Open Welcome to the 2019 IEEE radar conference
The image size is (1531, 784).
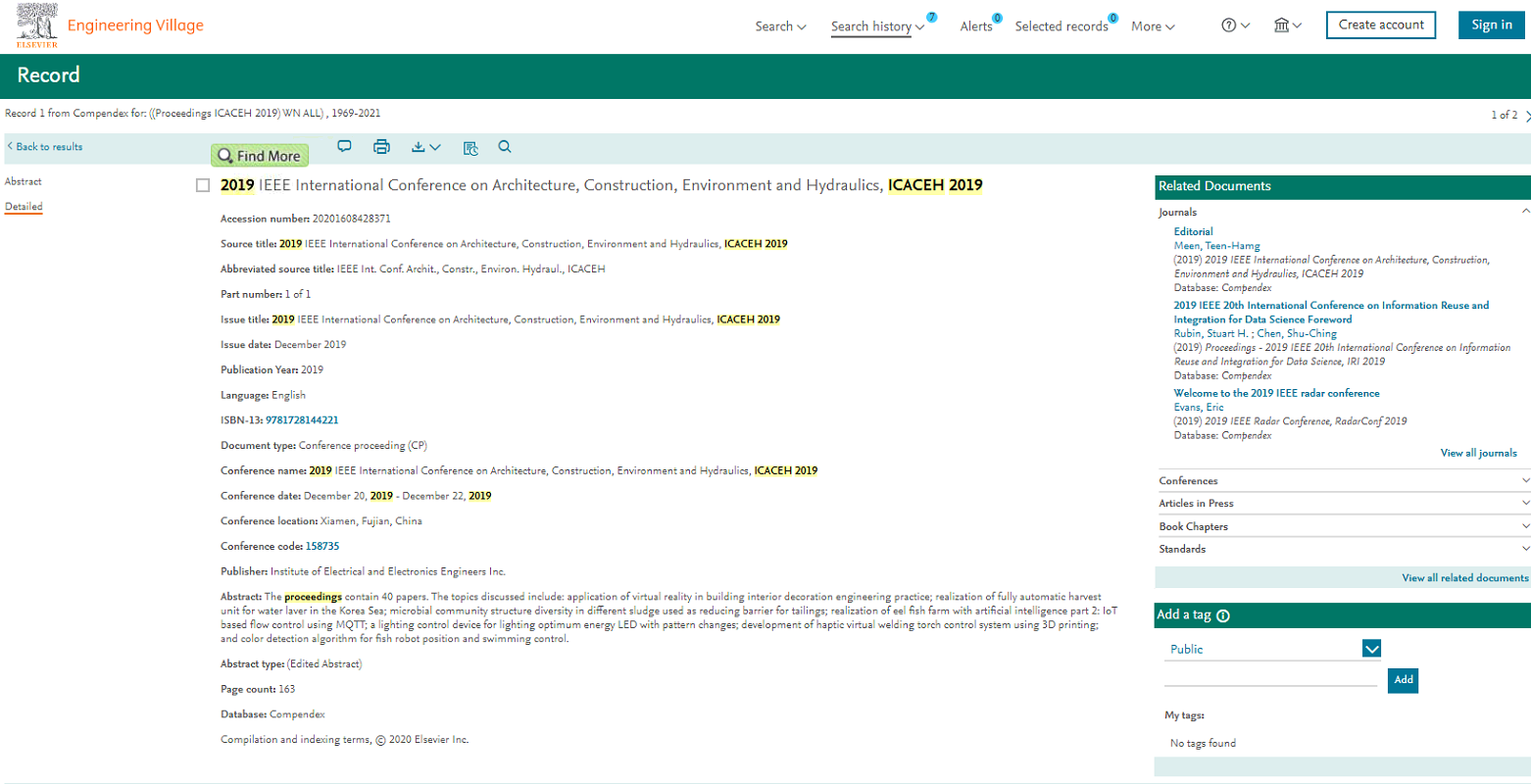(x=1276, y=393)
